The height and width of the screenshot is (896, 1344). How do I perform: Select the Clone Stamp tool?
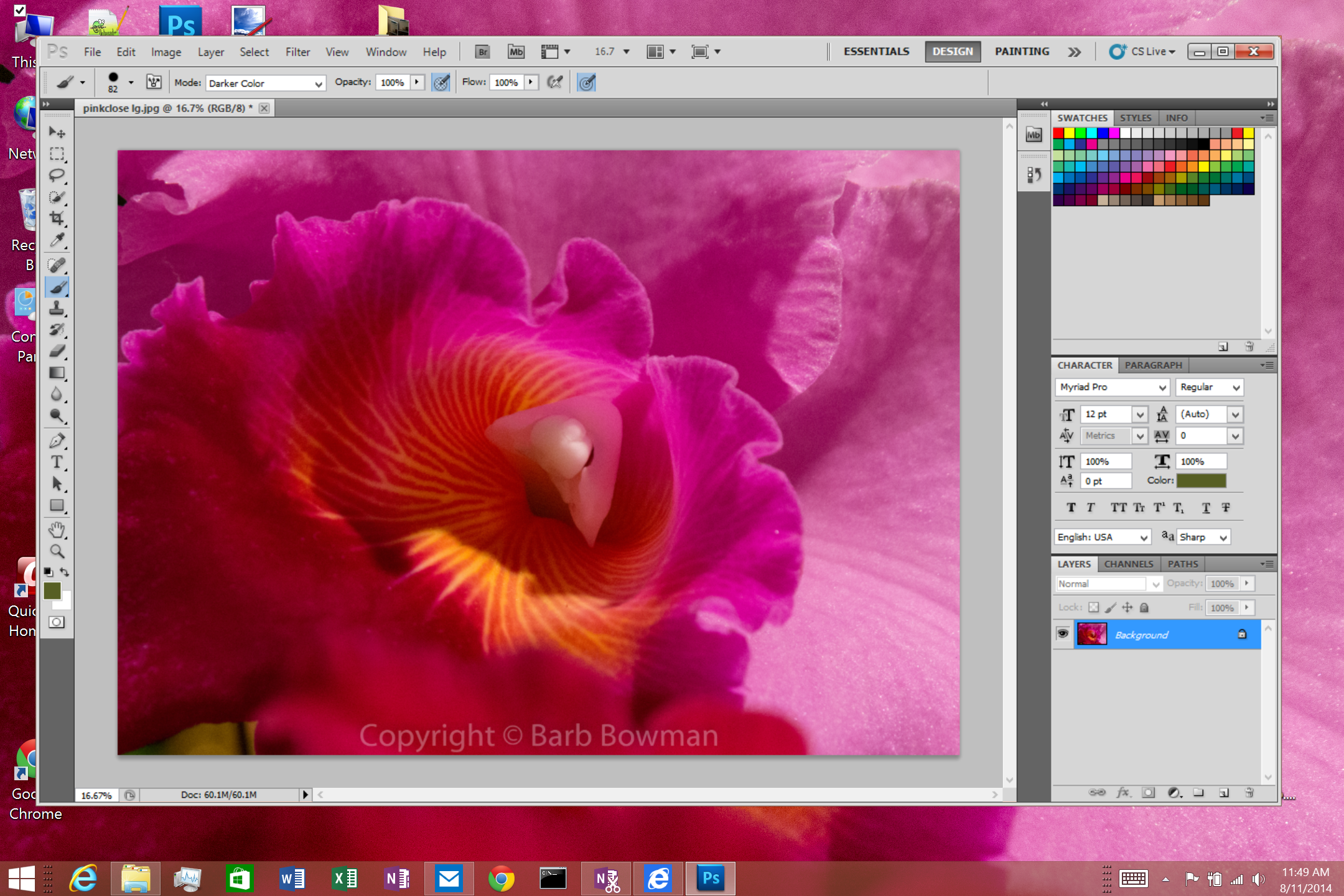(57, 309)
